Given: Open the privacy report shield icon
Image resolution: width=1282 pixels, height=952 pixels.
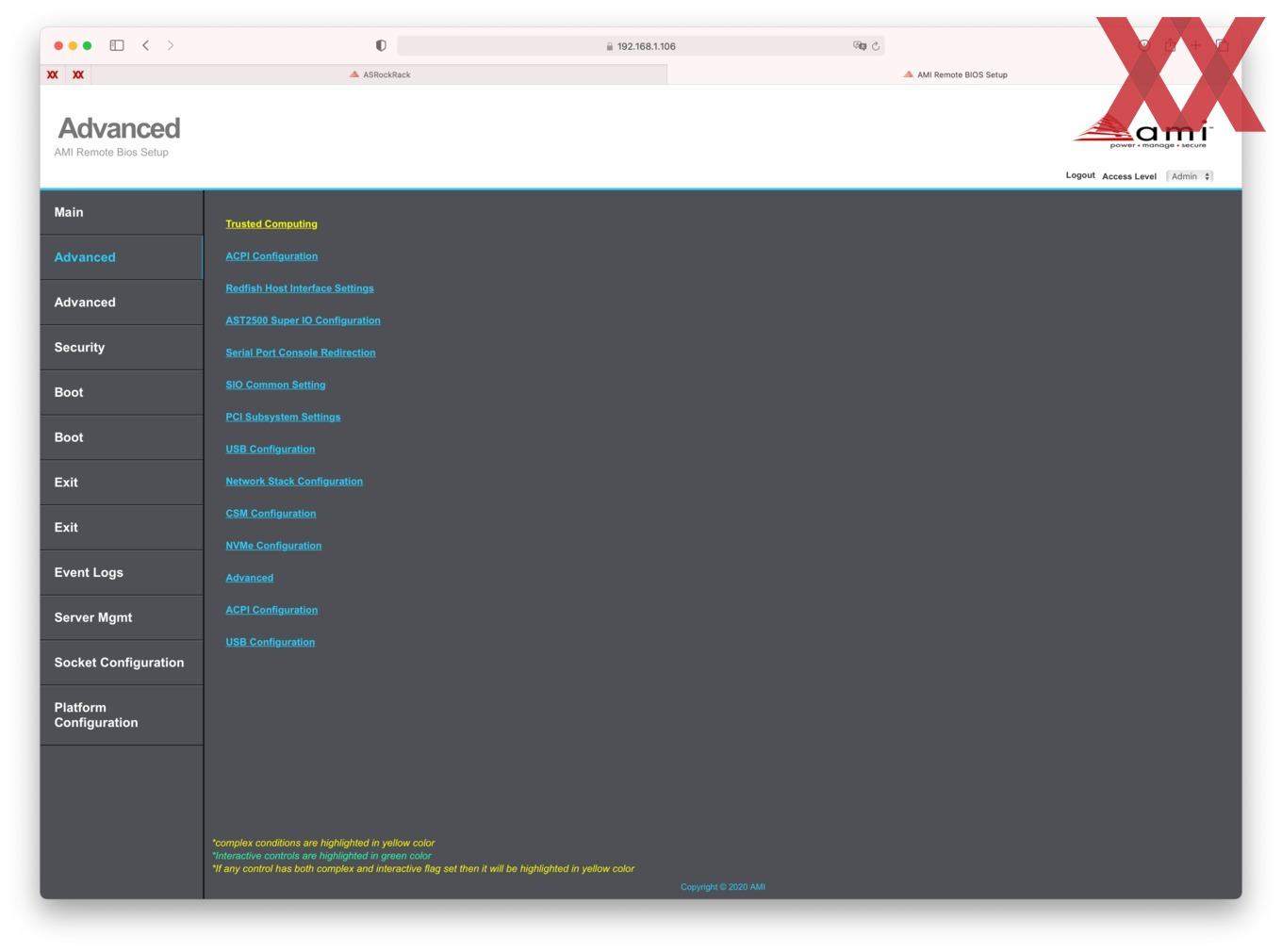Looking at the screenshot, I should [381, 45].
